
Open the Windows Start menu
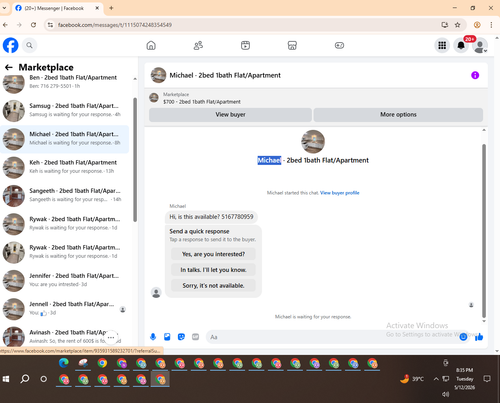pos(6,379)
